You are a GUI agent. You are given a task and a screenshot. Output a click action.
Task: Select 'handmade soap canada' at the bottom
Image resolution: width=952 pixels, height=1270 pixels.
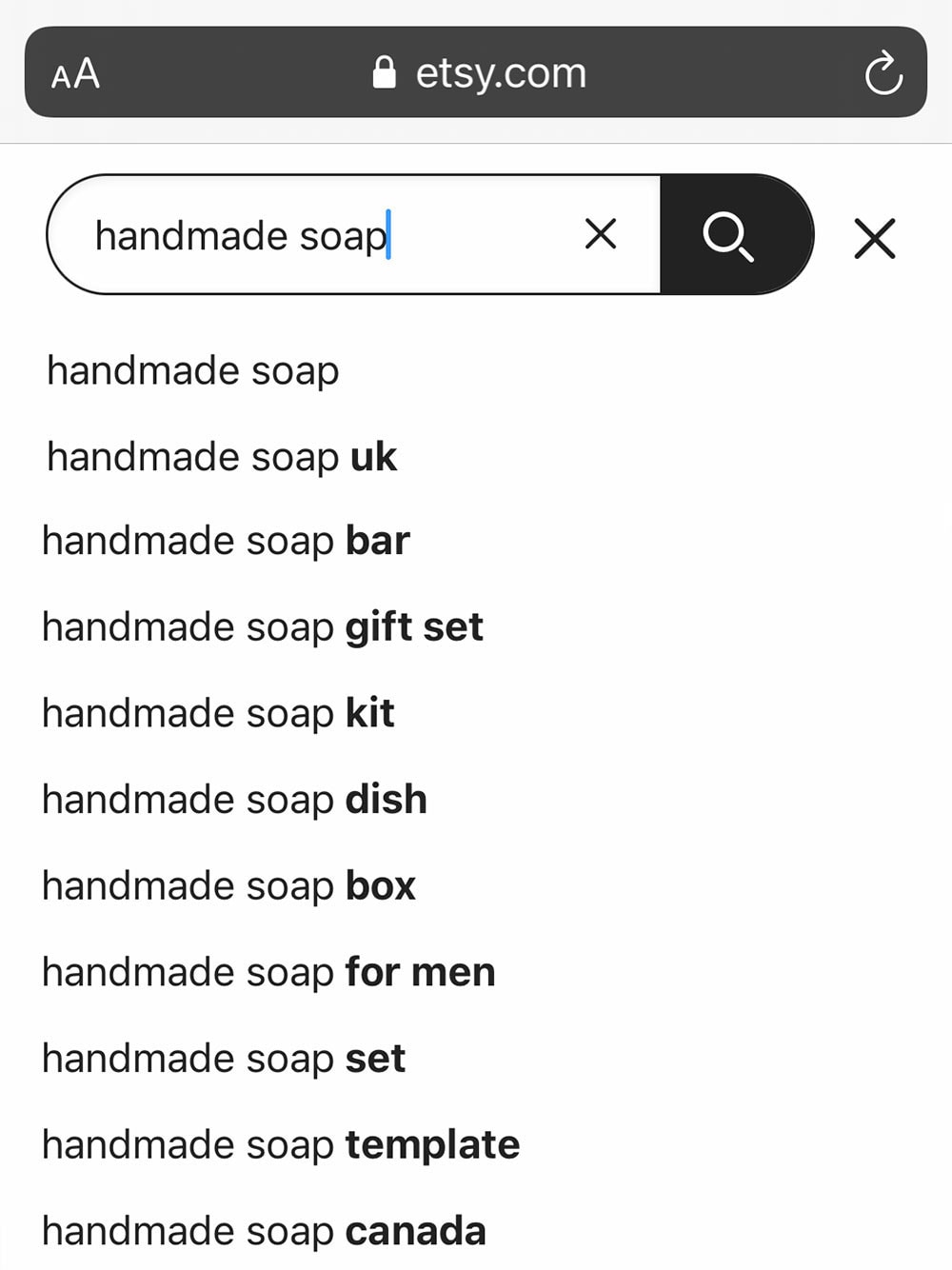coord(263,1230)
